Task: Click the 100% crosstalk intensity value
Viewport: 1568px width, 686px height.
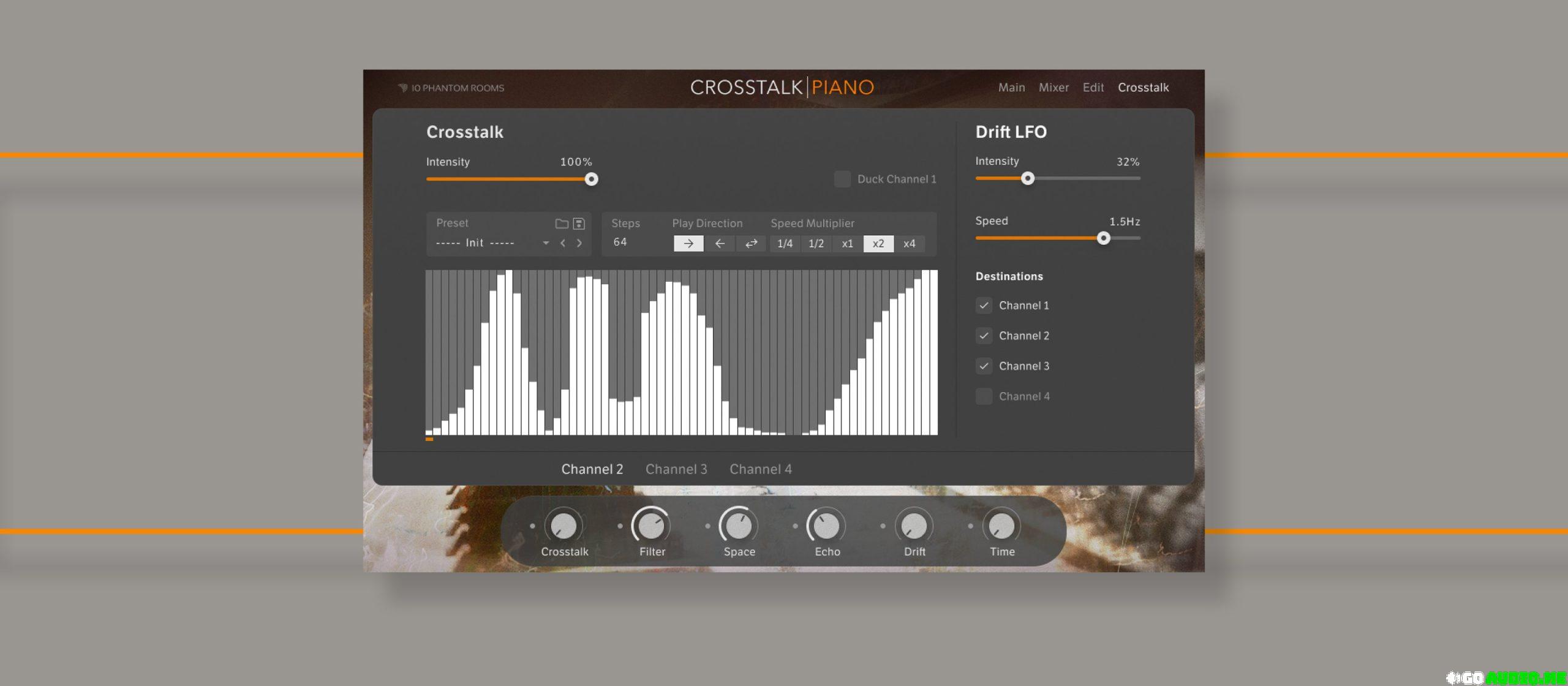Action: pos(576,162)
